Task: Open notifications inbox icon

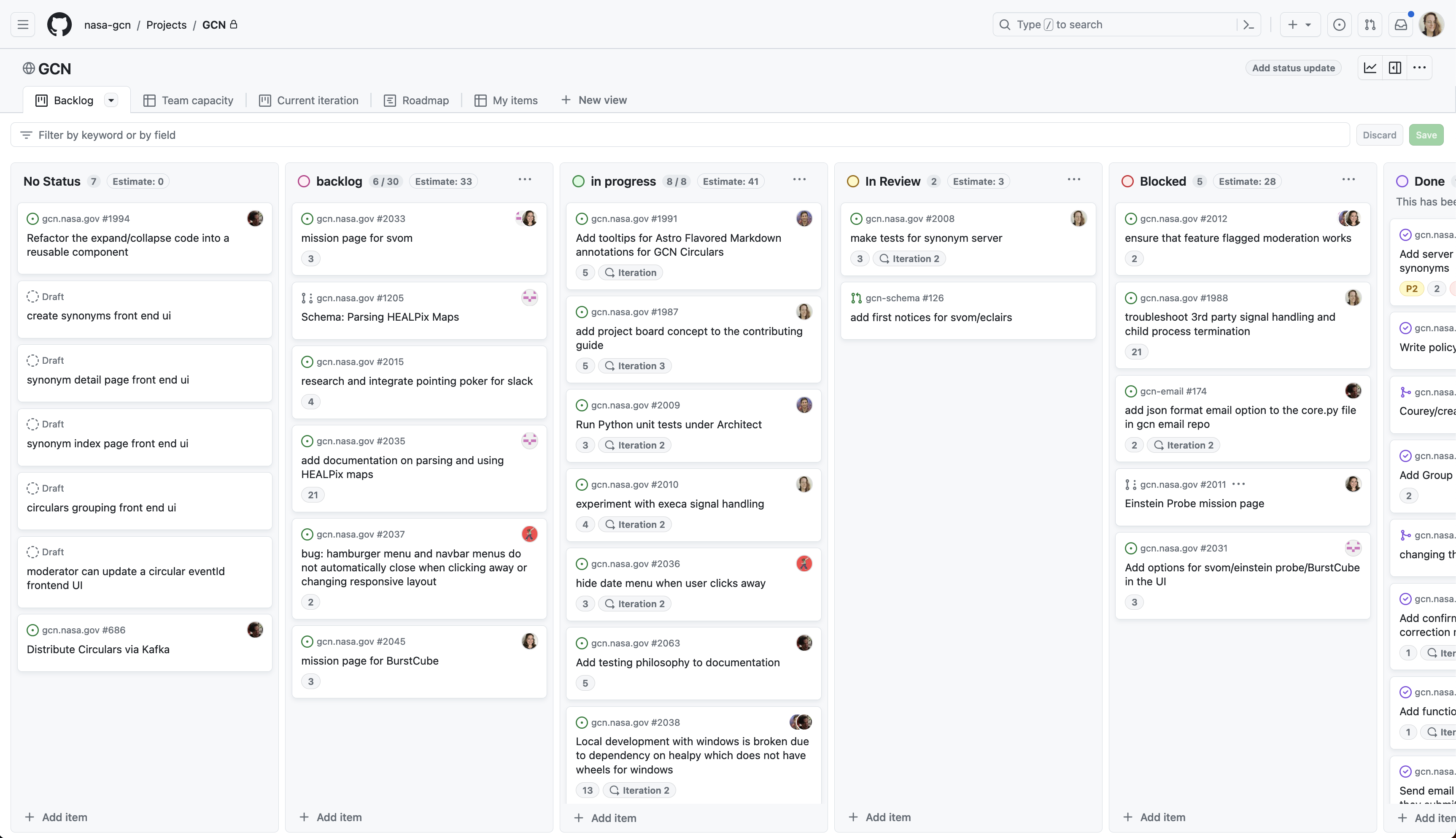Action: (x=1401, y=25)
